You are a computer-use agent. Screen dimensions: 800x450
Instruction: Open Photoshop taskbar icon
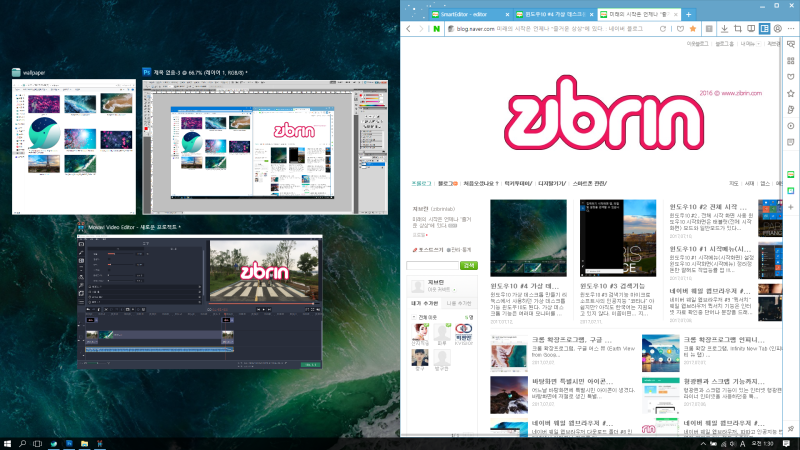pyautogui.click(x=69, y=444)
